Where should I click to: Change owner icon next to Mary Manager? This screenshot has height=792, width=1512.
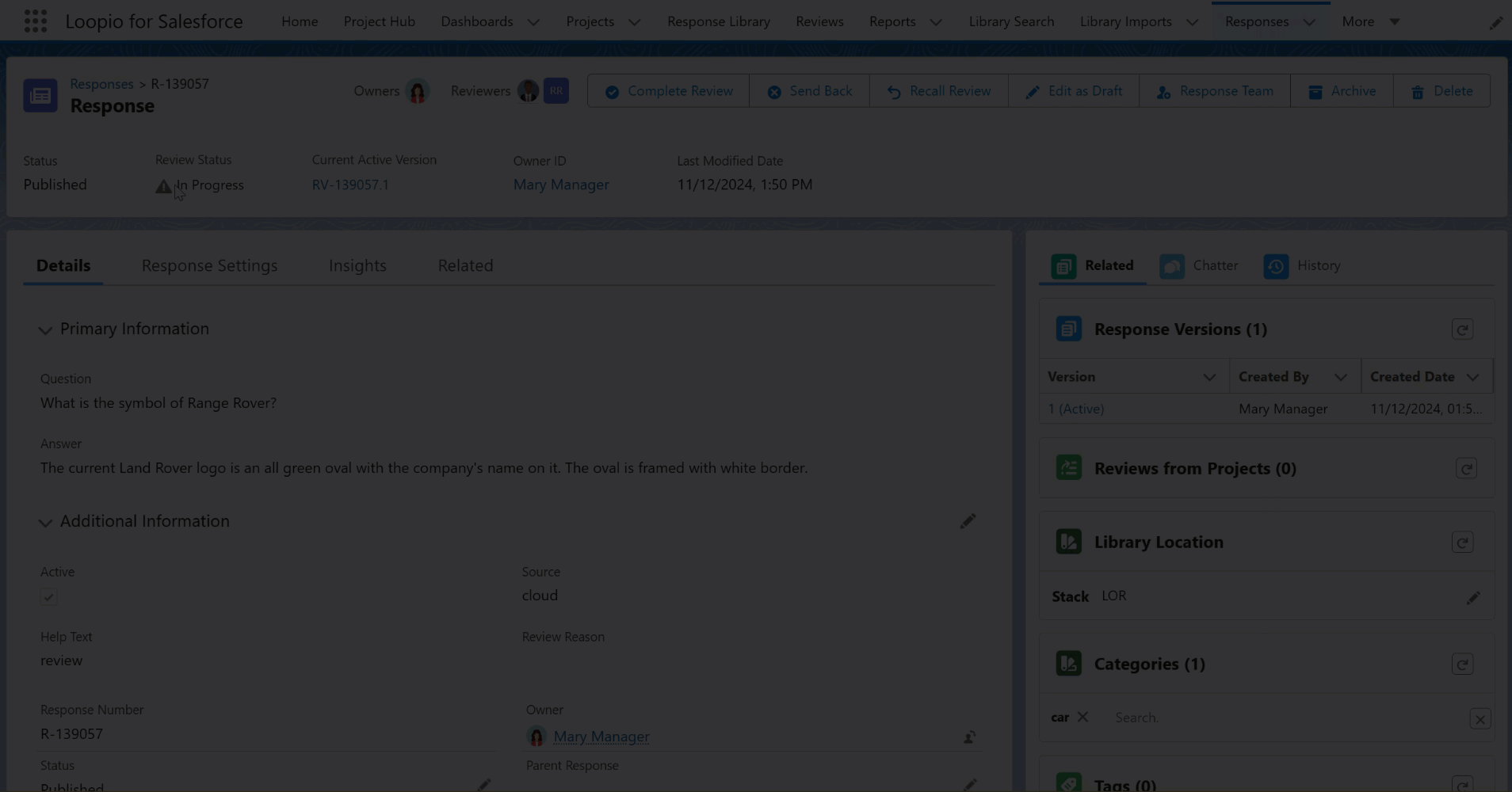click(x=969, y=737)
